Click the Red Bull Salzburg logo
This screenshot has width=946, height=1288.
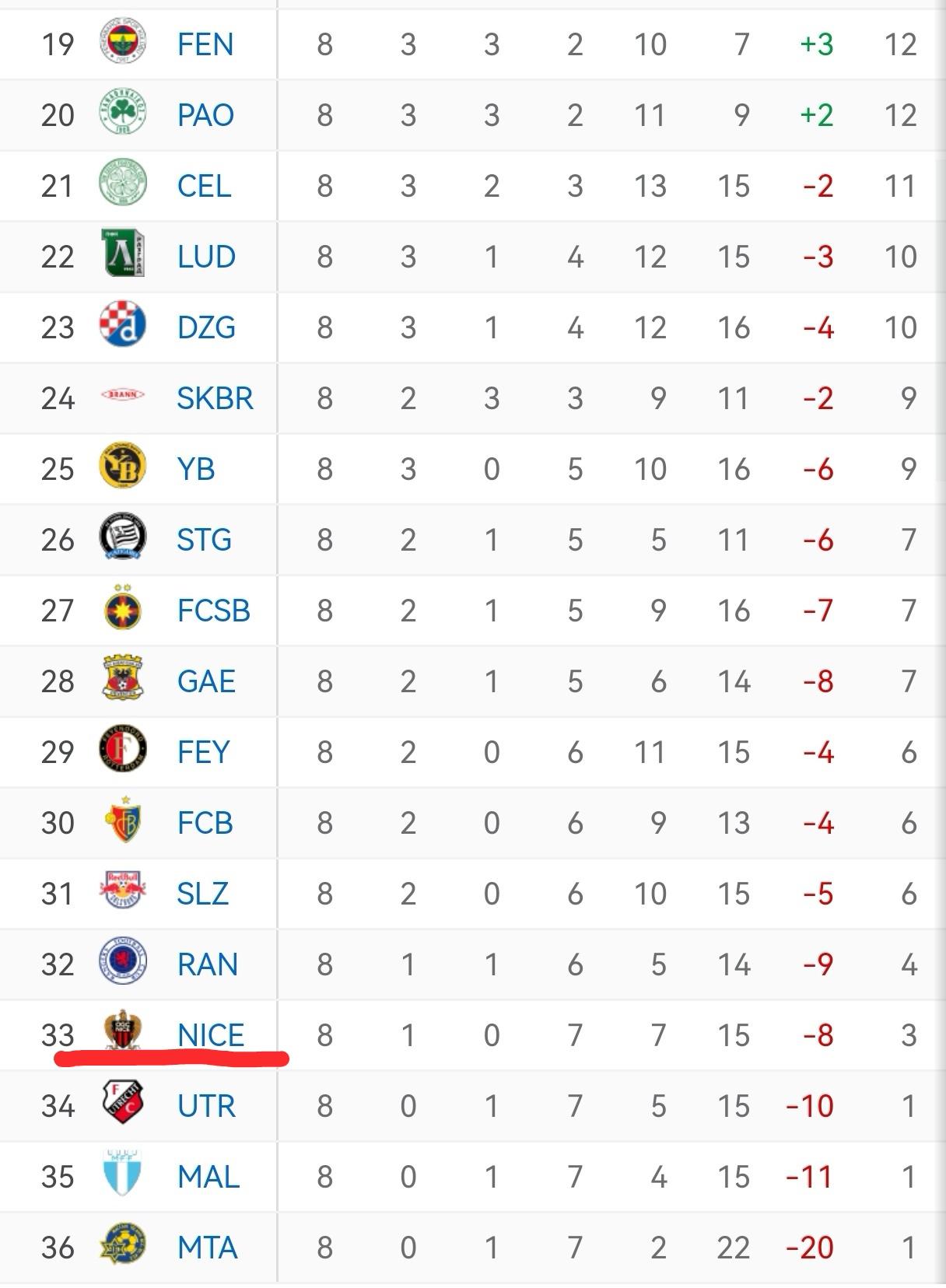[x=123, y=891]
